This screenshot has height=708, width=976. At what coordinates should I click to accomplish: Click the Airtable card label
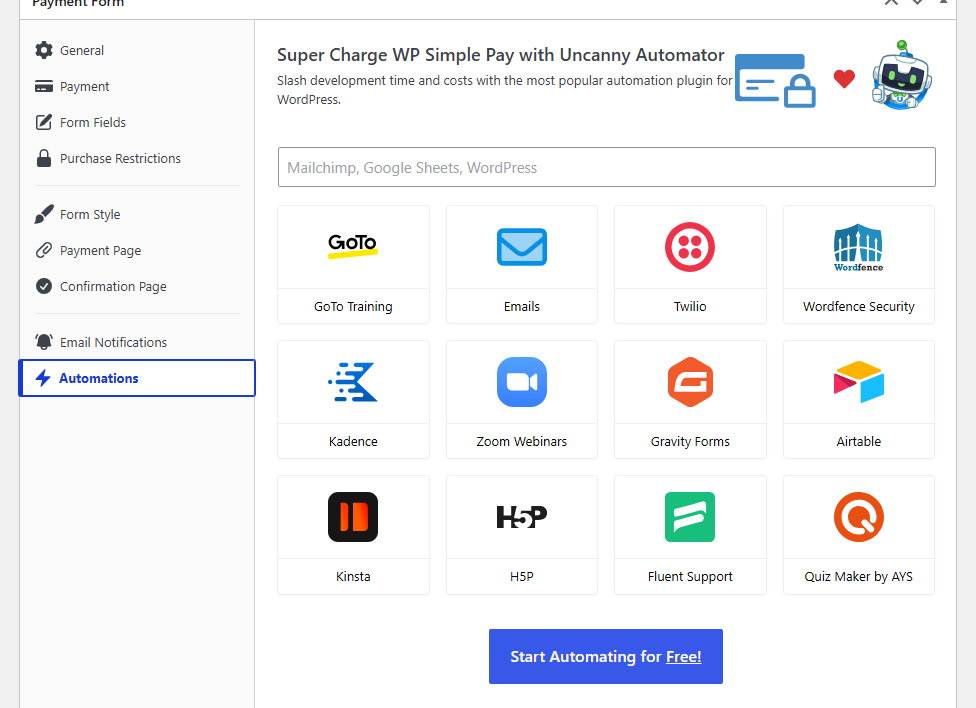(858, 441)
